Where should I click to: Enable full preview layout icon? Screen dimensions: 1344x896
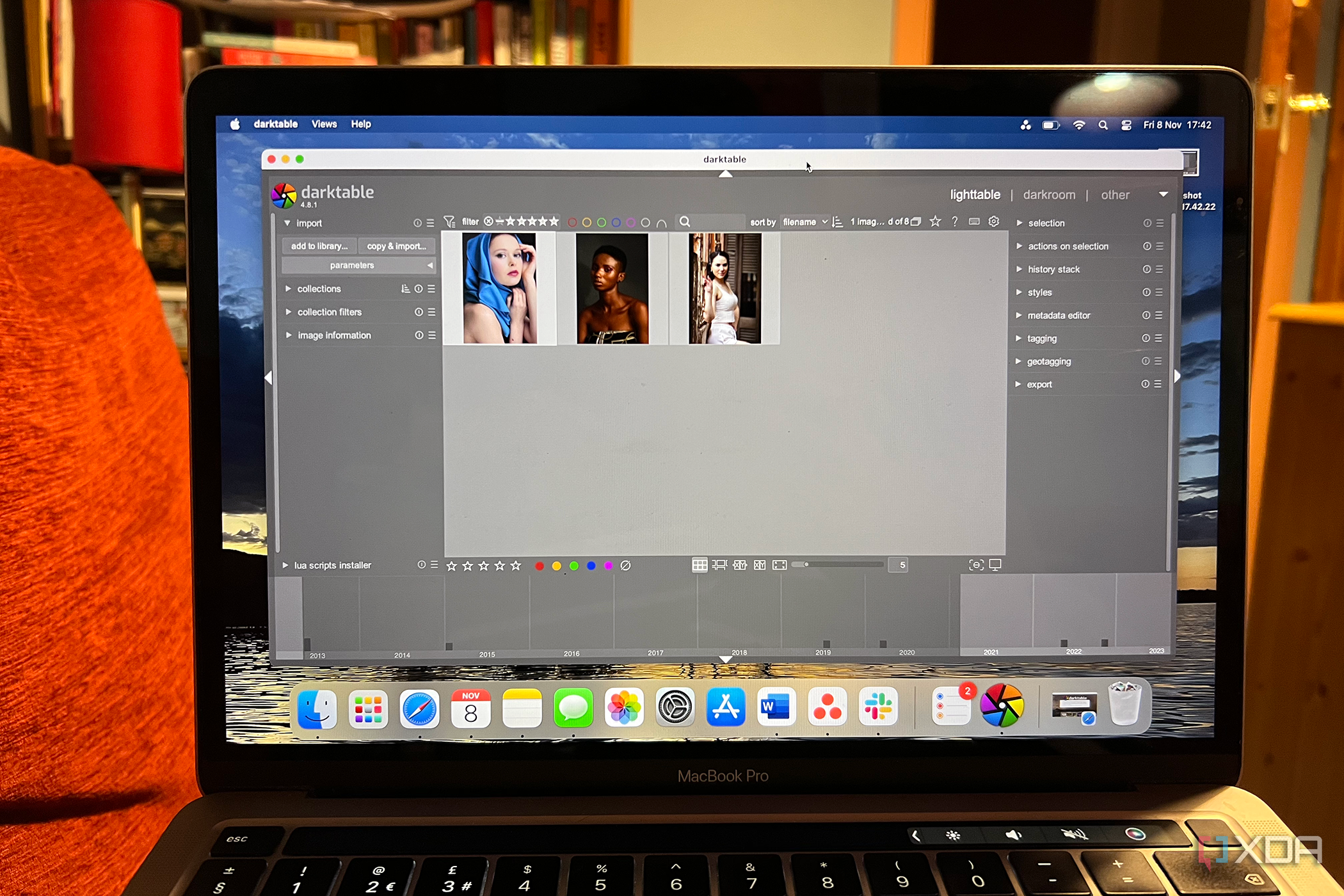click(x=780, y=565)
